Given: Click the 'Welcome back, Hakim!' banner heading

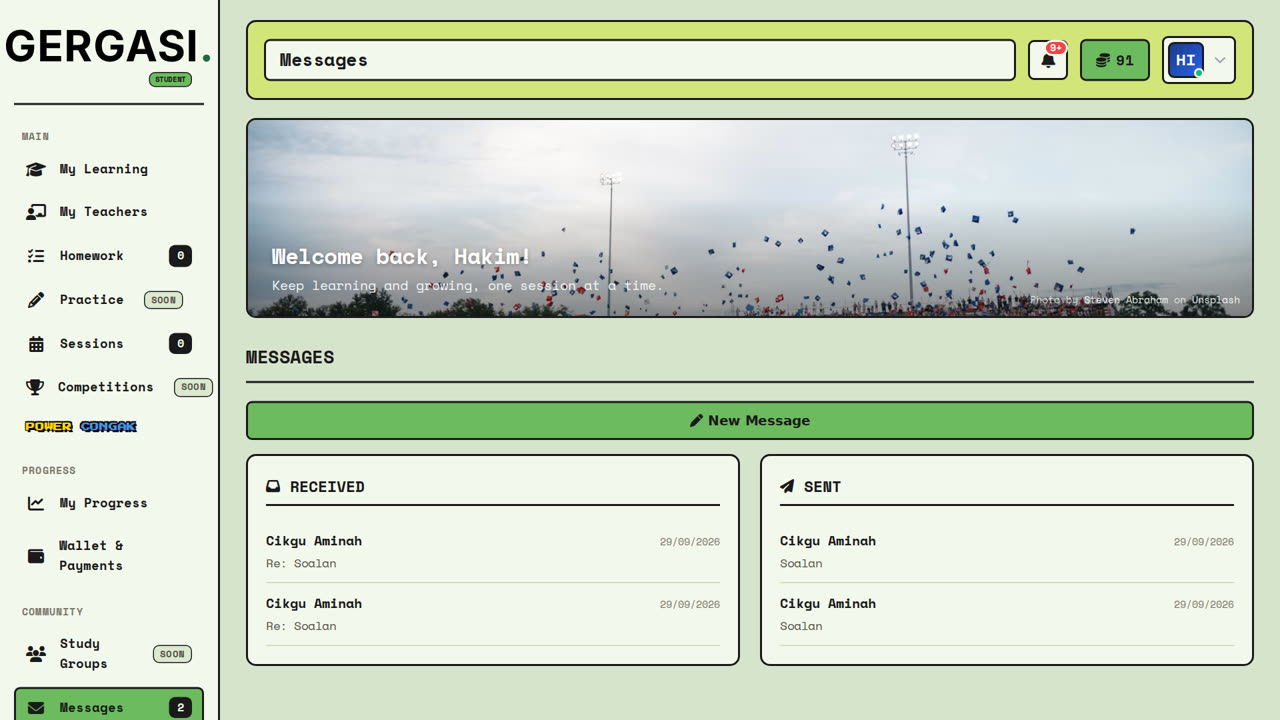Looking at the screenshot, I should (x=402, y=257).
